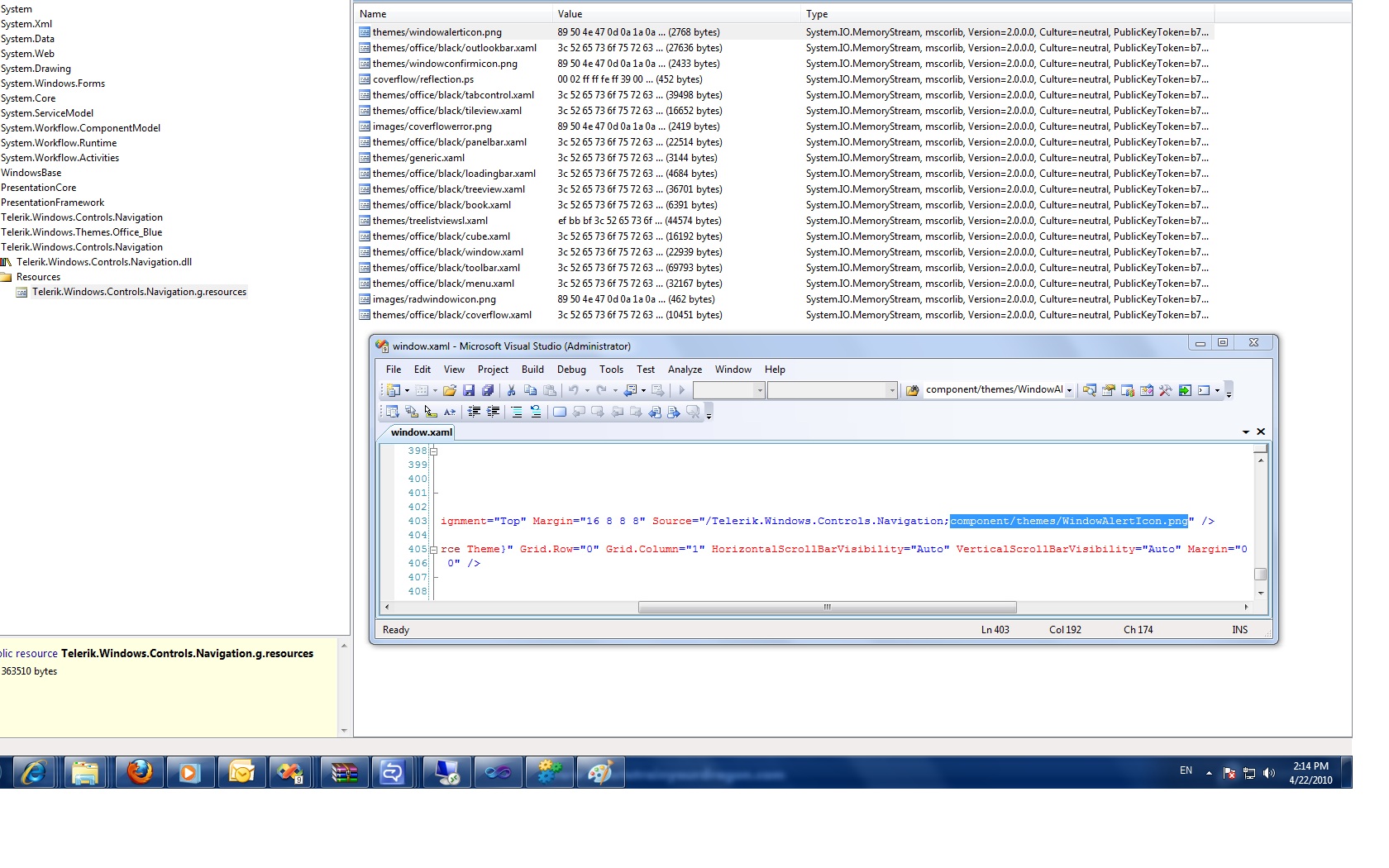Cut selection with the scissors icon
1389x868 pixels.
pyautogui.click(x=512, y=390)
